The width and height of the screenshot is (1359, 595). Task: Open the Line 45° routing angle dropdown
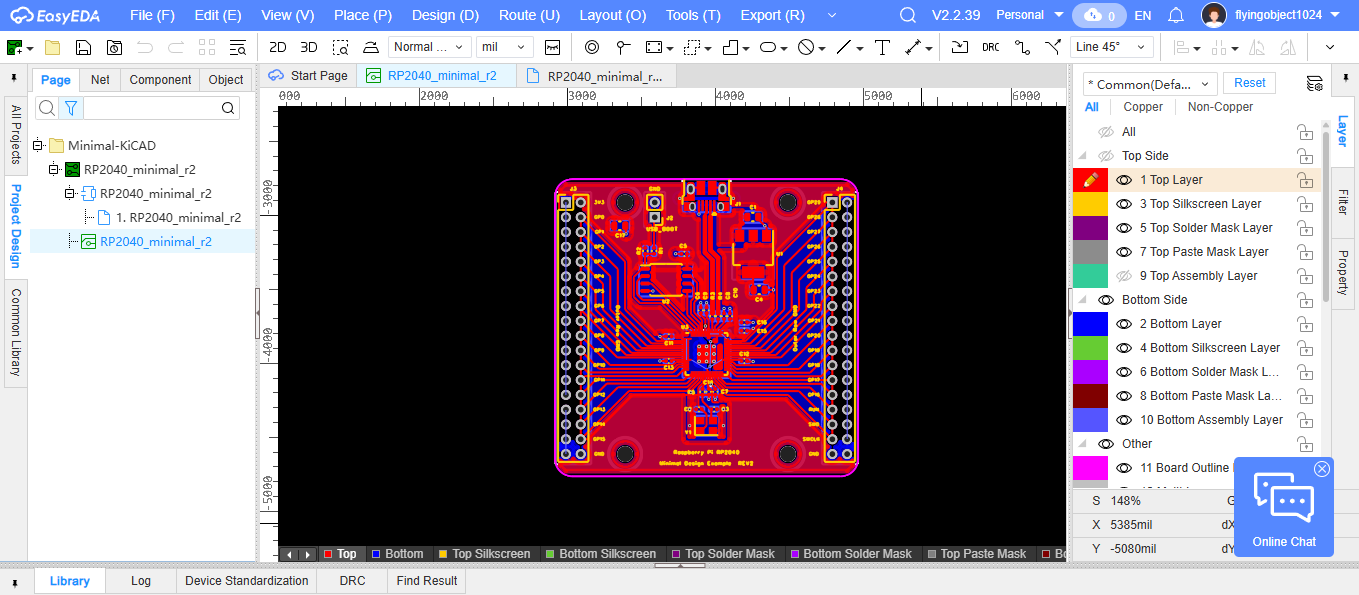[x=1112, y=47]
